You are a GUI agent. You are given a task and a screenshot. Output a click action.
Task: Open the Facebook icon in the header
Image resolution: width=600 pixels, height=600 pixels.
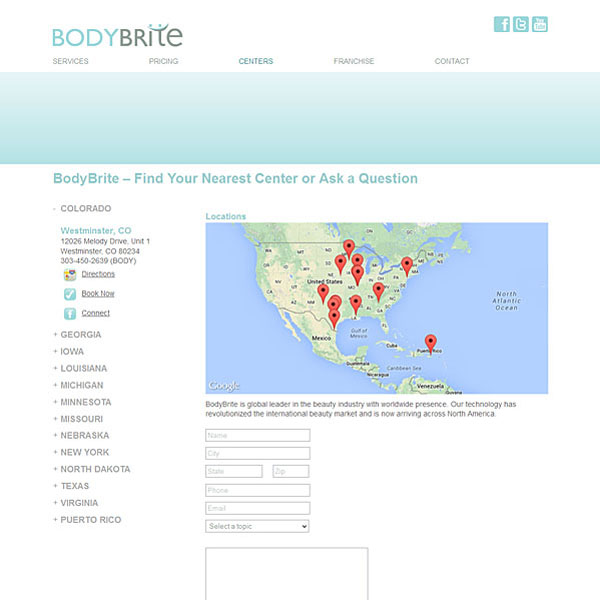coord(501,24)
